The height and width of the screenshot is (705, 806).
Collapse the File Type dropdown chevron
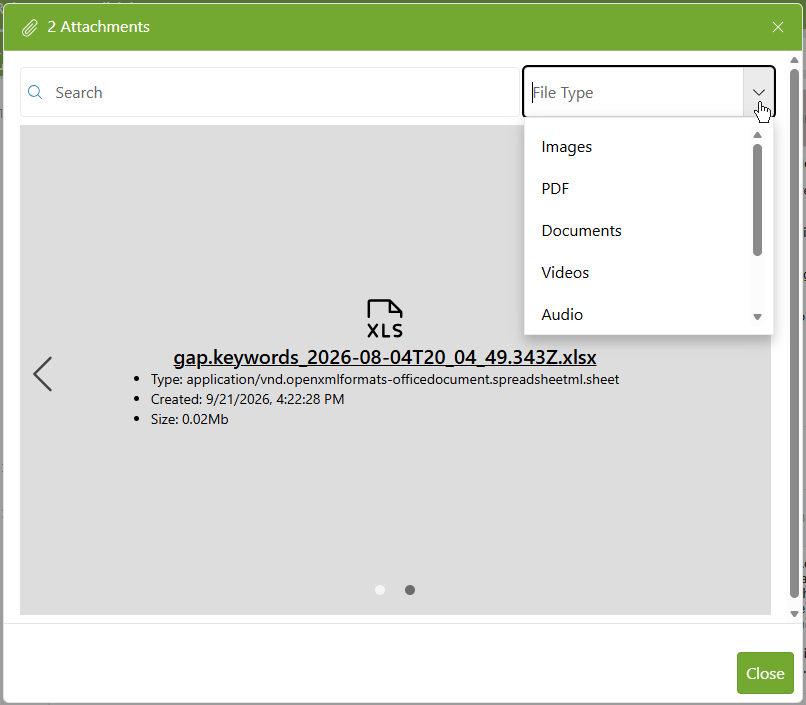click(x=759, y=92)
